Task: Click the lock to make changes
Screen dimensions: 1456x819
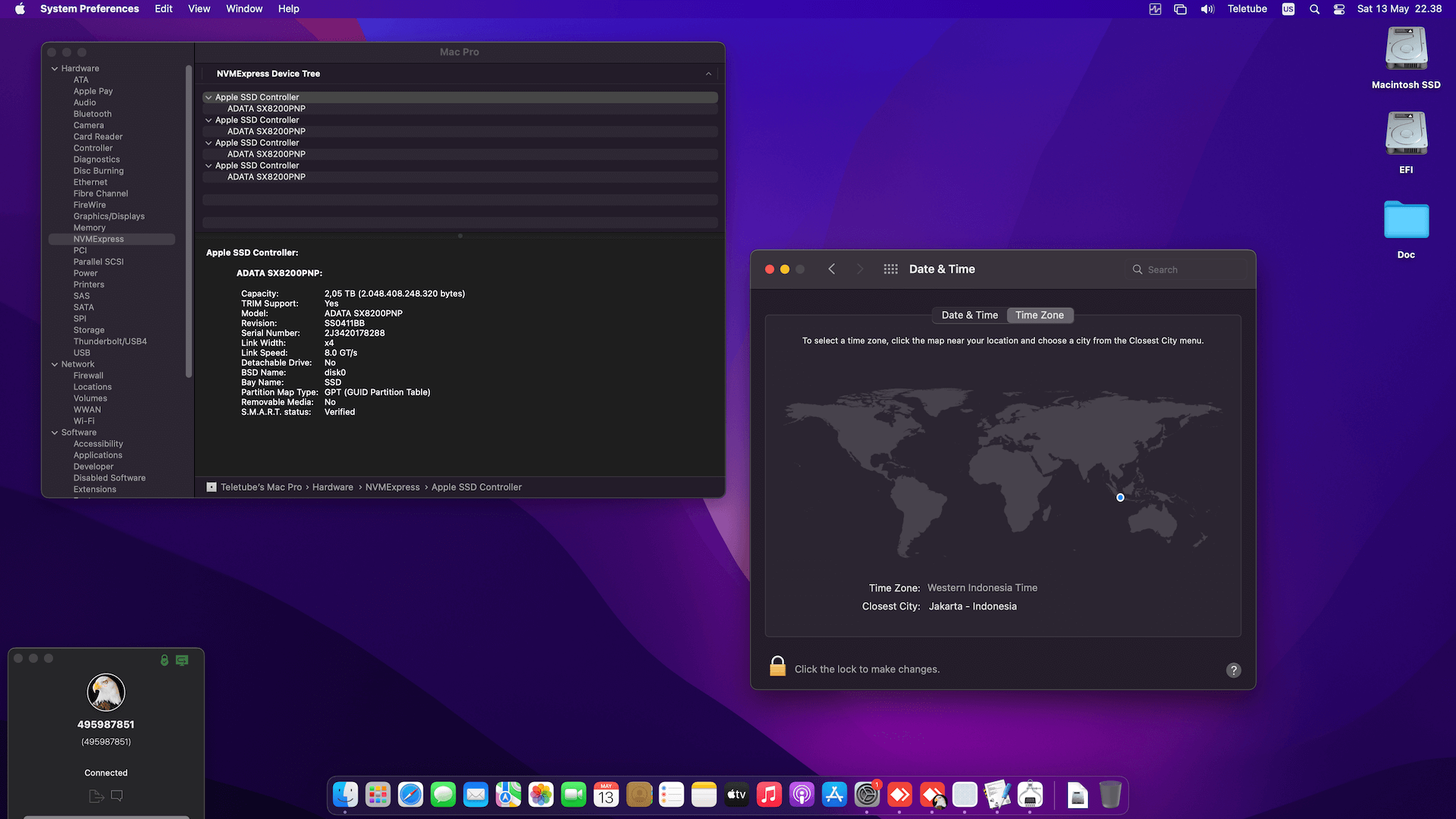Action: tap(777, 667)
